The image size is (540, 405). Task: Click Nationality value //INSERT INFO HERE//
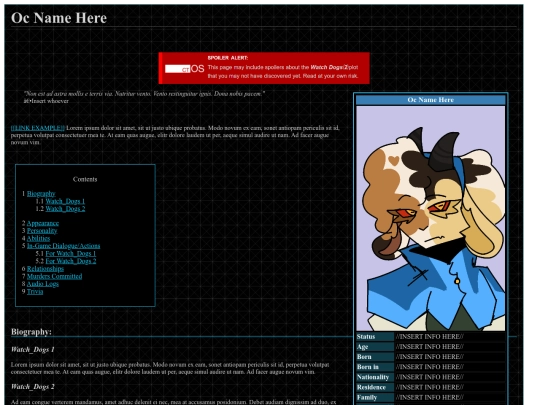coord(429,377)
